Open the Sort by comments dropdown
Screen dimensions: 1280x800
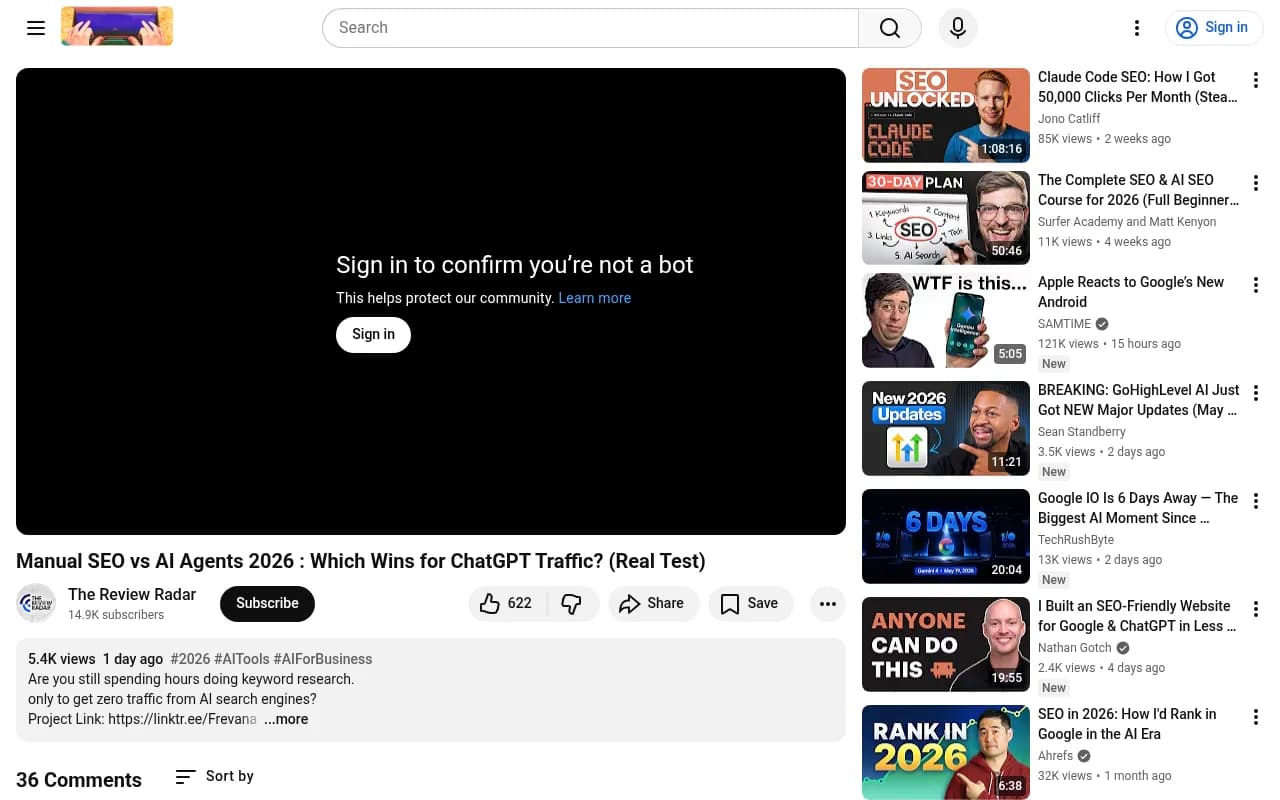[215, 776]
